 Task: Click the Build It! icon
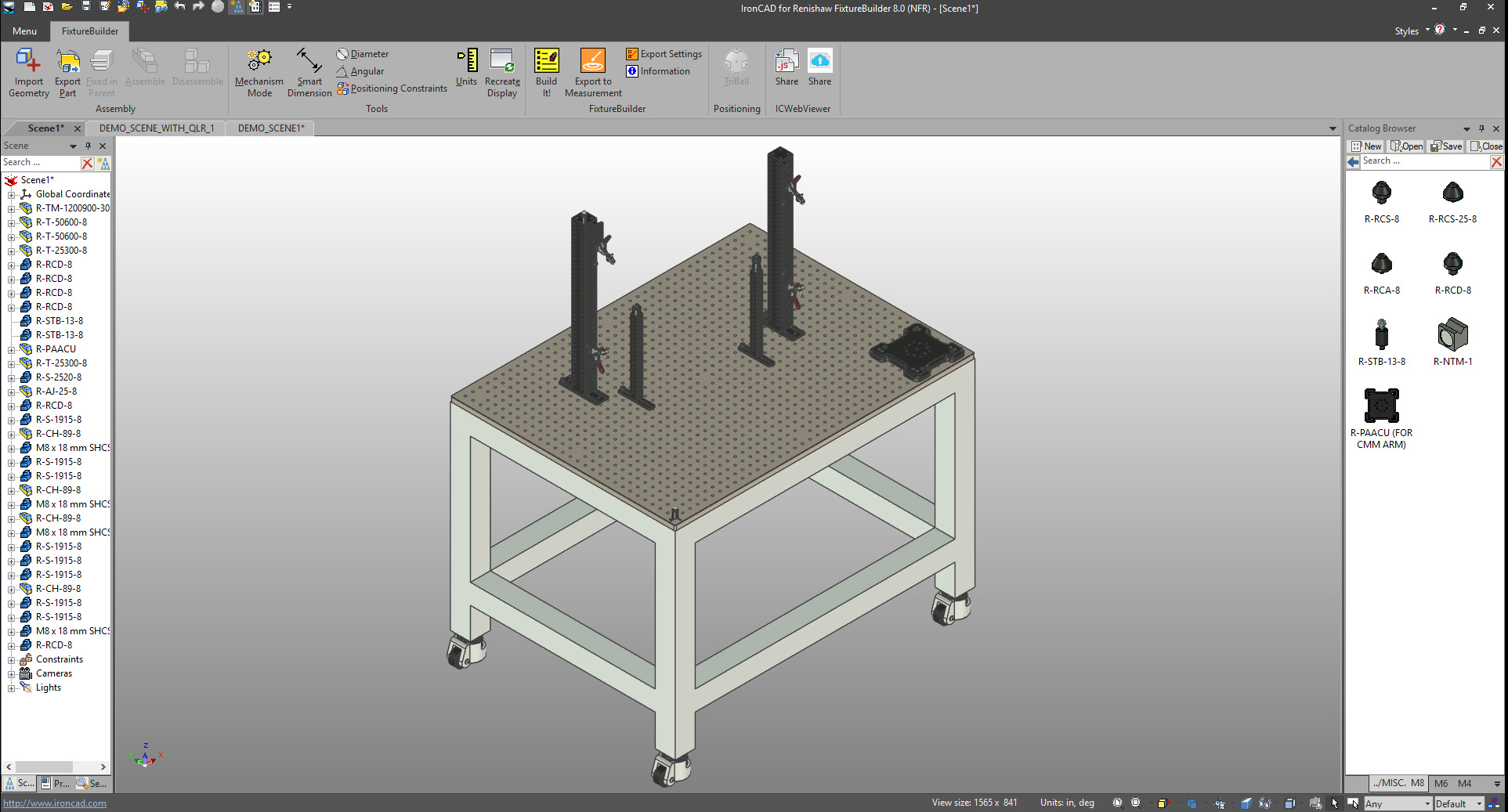(546, 62)
